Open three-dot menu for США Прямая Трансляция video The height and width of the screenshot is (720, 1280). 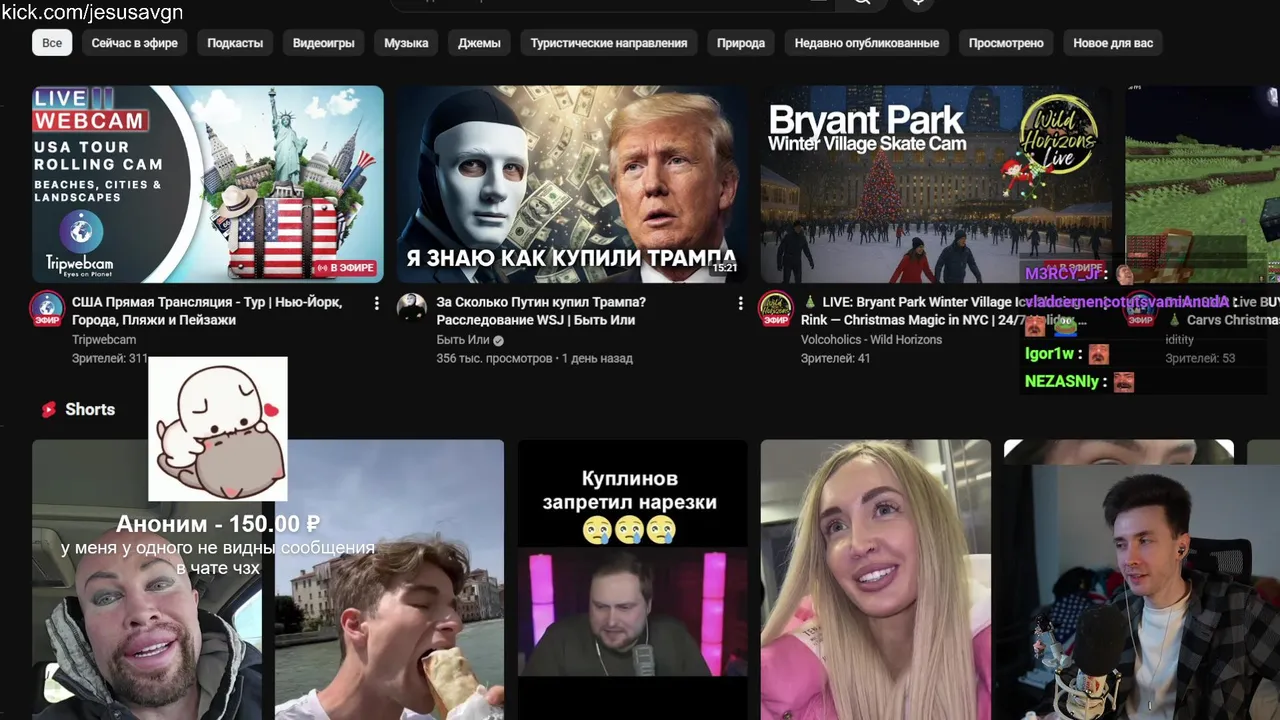pos(376,303)
